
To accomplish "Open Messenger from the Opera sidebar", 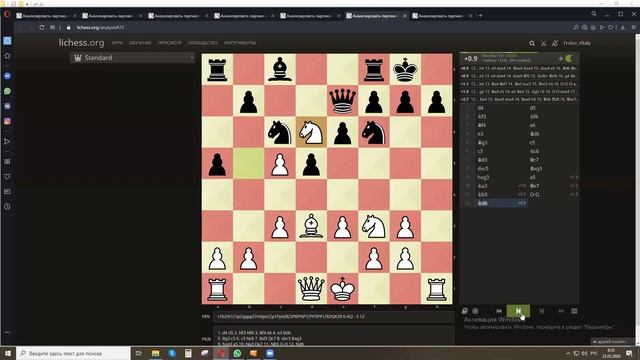I will tap(7, 76).
